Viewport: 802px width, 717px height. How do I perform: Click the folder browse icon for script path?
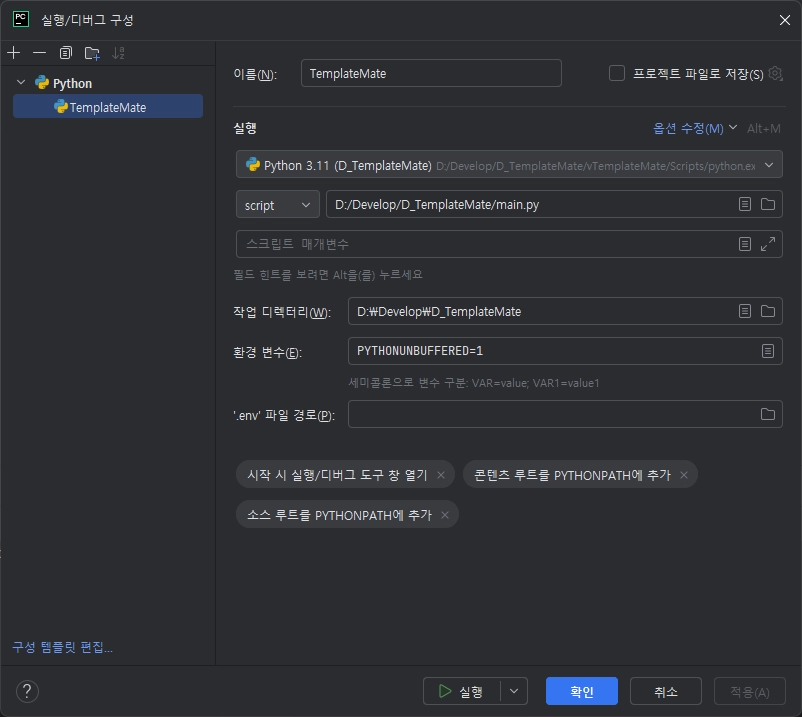pos(768,204)
